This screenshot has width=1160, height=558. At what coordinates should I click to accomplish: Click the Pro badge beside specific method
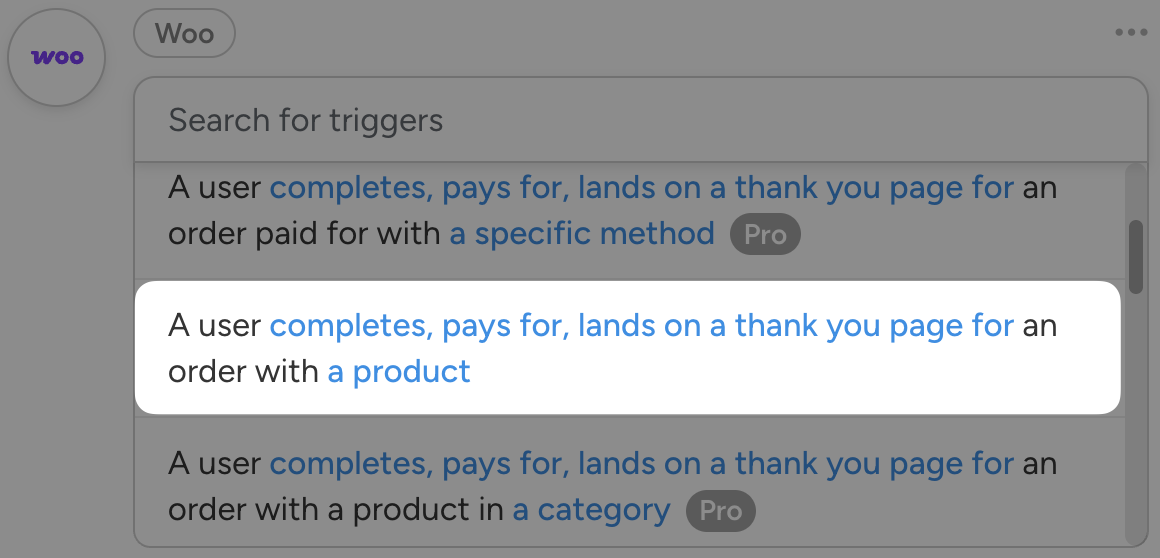coord(765,235)
